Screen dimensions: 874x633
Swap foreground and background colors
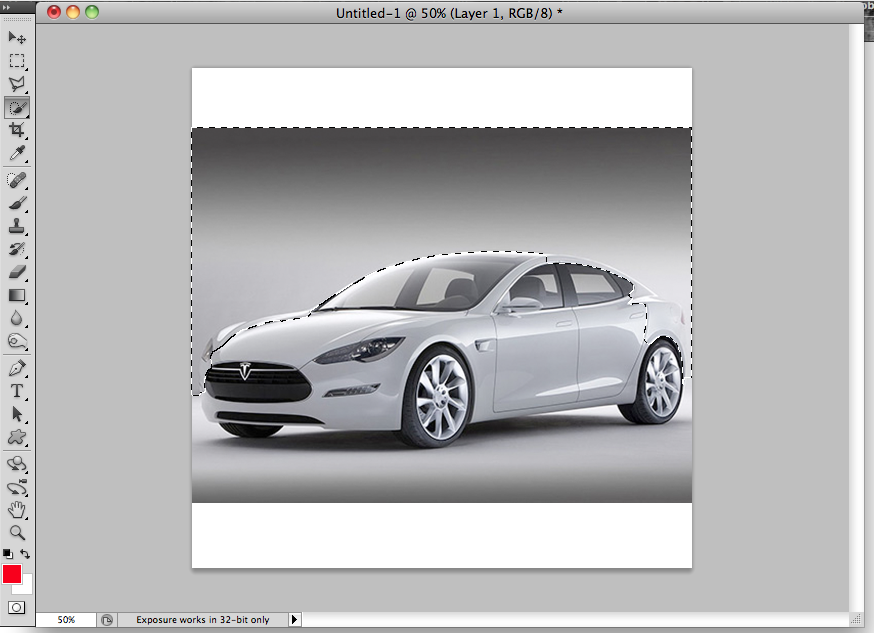[25, 554]
